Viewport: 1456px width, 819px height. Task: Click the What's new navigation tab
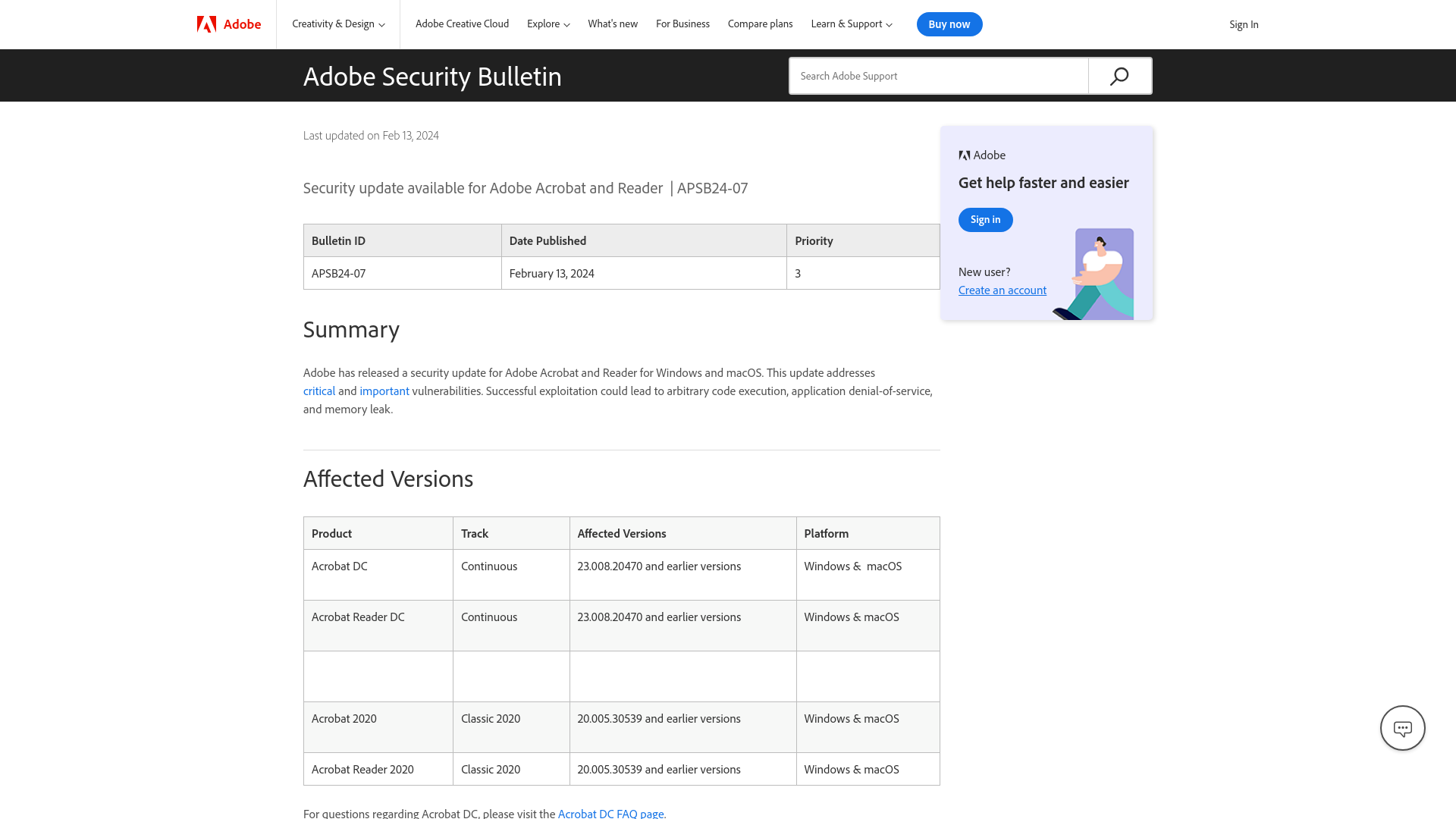[x=612, y=24]
